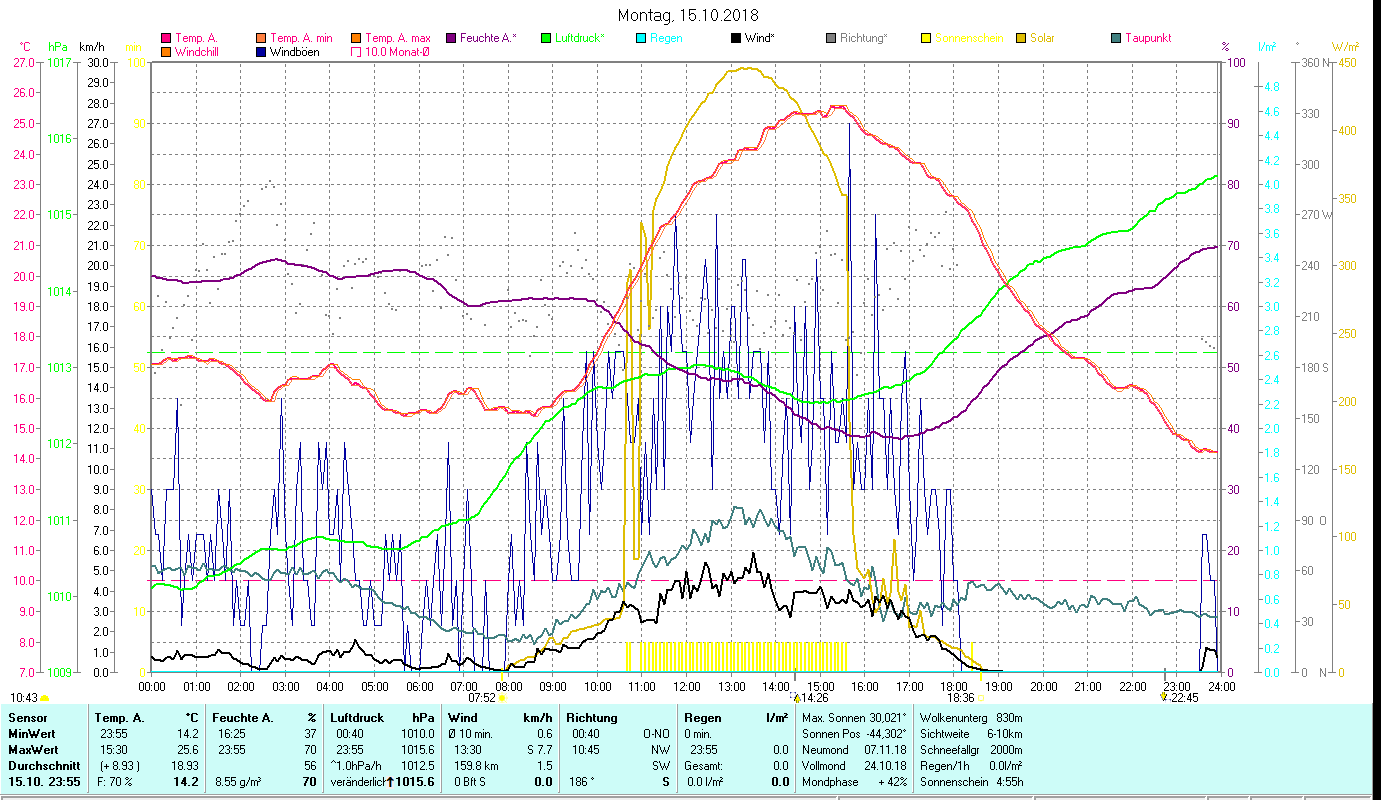
Task: Click the Richtung column header in table
Action: (x=590, y=718)
